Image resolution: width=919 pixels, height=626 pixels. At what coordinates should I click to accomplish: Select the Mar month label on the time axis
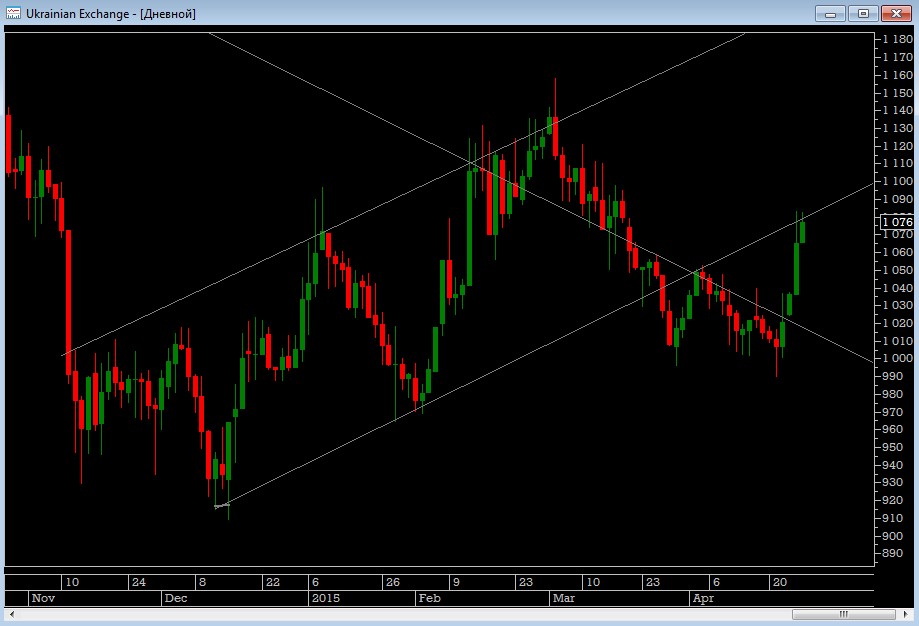pyautogui.click(x=564, y=598)
